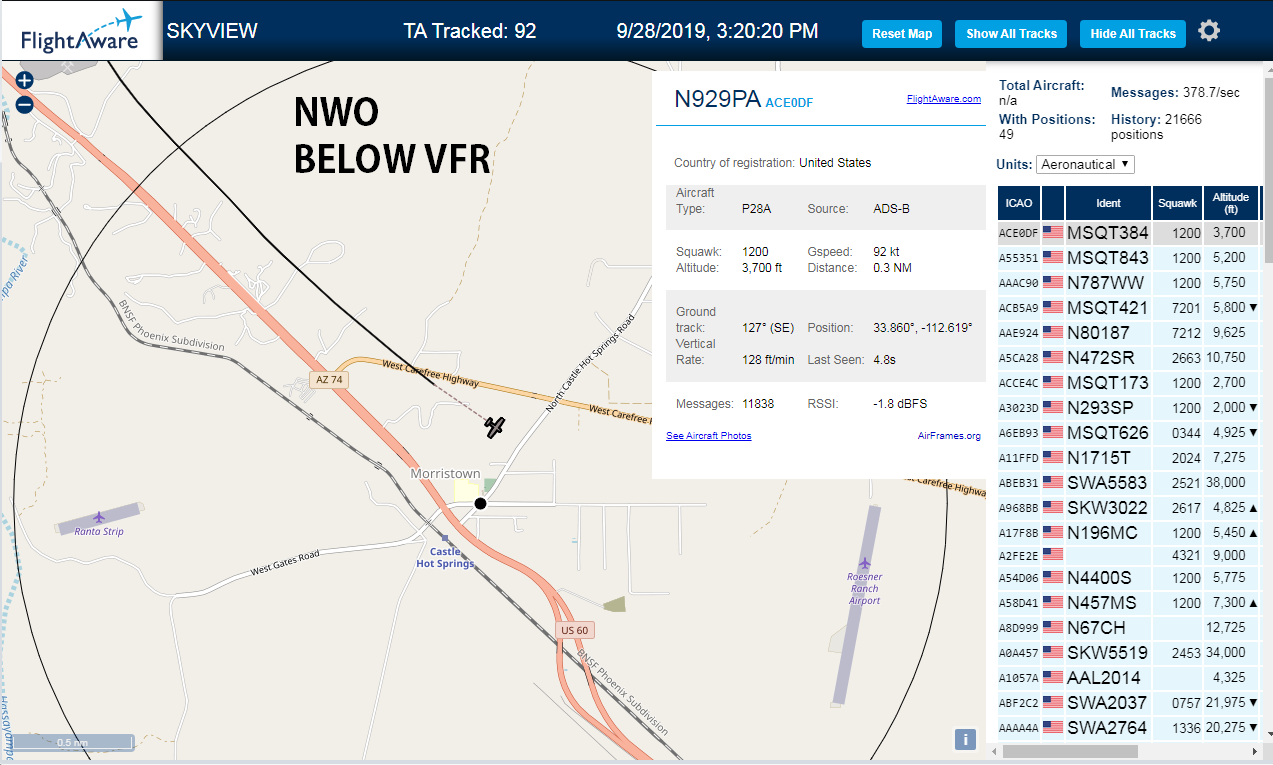
Task: Zoom in the map with plus button
Action: [x=25, y=80]
